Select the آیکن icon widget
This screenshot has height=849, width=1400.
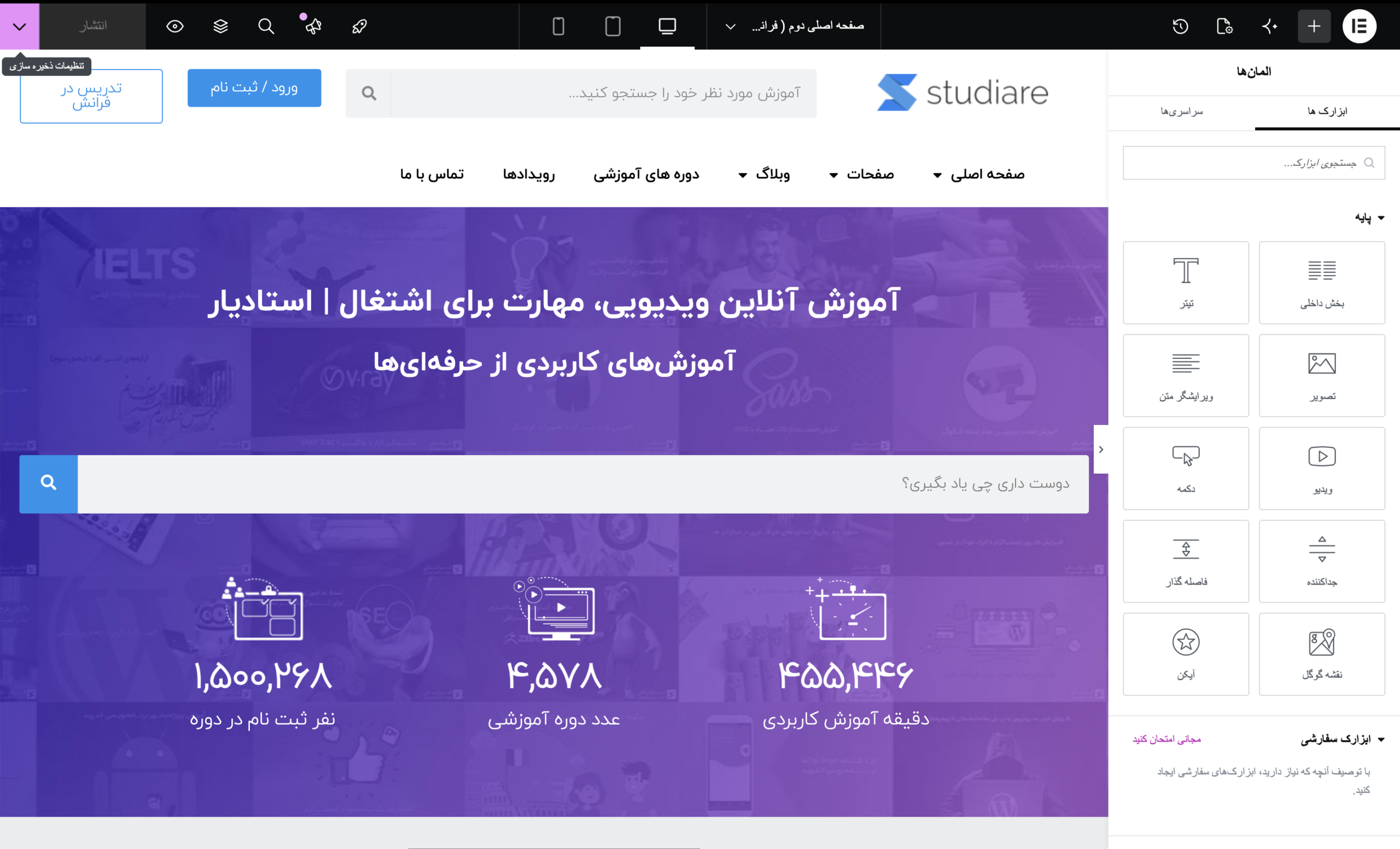click(x=1186, y=654)
